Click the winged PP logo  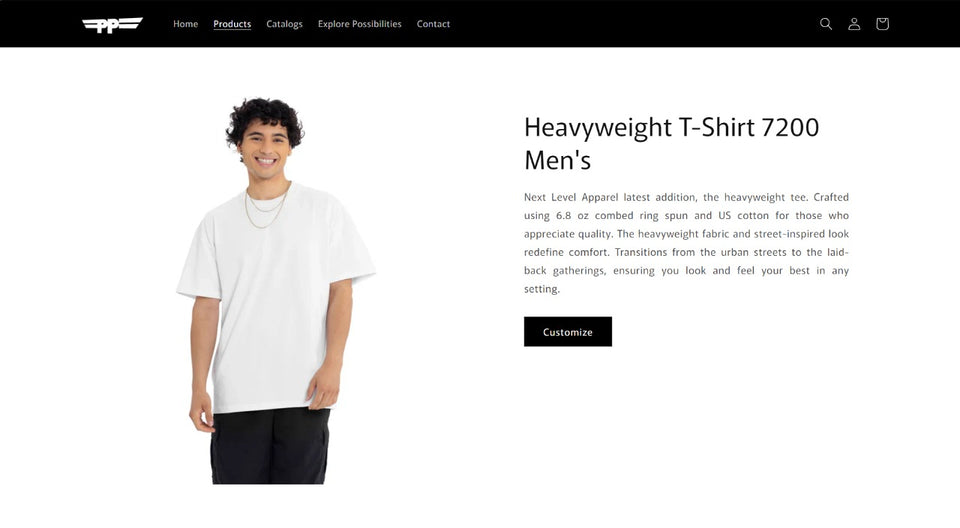coord(113,25)
